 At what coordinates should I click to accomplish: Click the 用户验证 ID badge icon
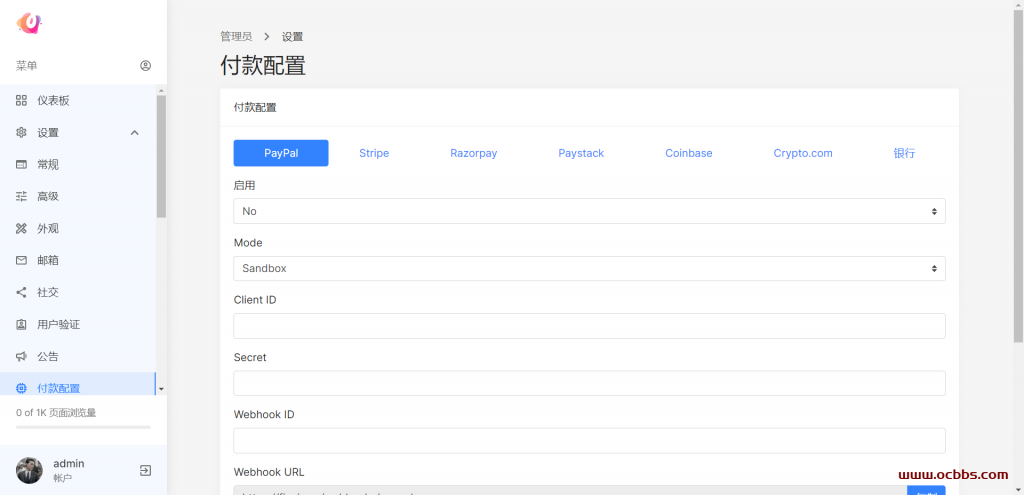pyautogui.click(x=21, y=324)
